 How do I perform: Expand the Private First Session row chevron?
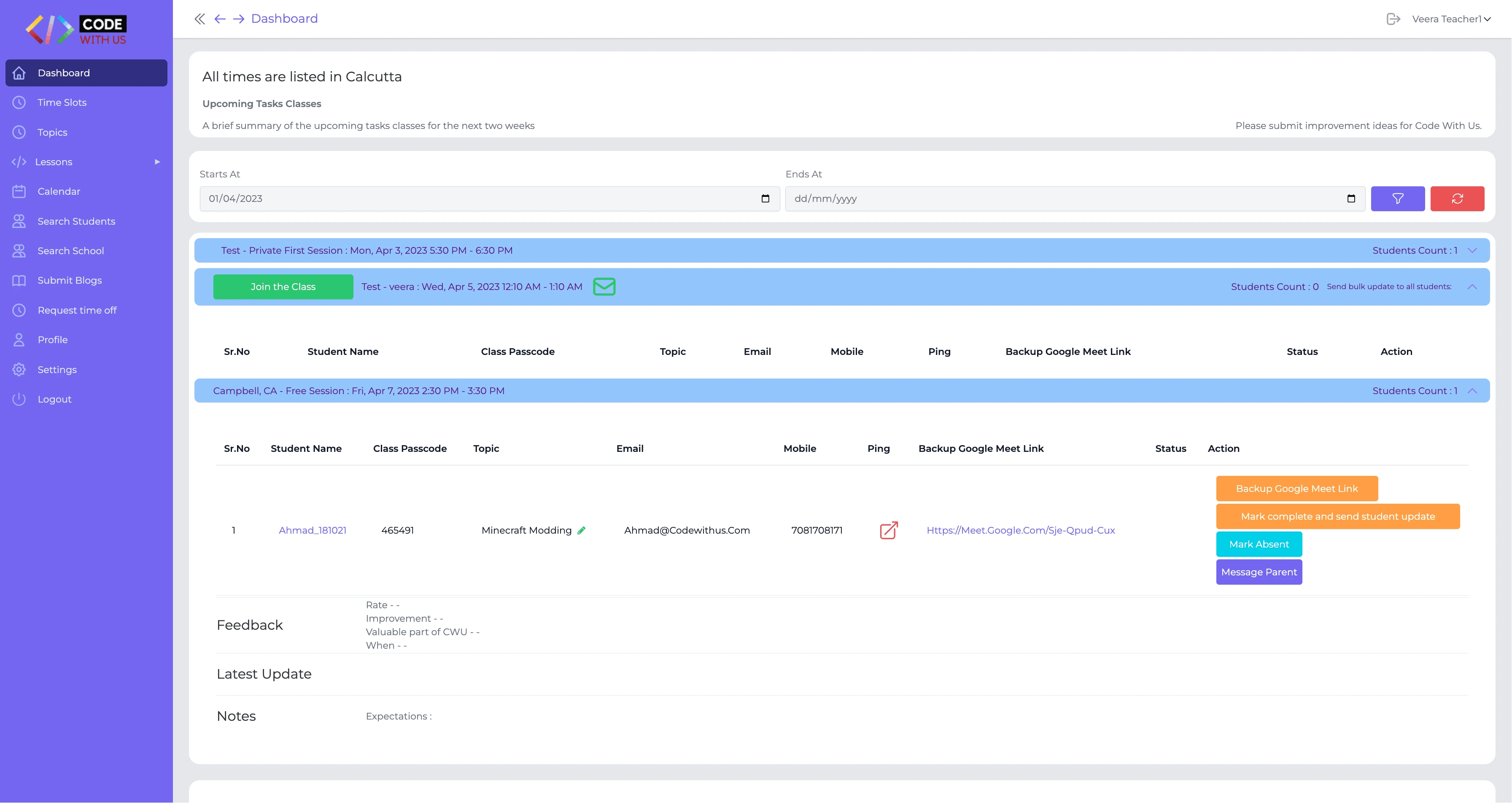pos(1472,250)
